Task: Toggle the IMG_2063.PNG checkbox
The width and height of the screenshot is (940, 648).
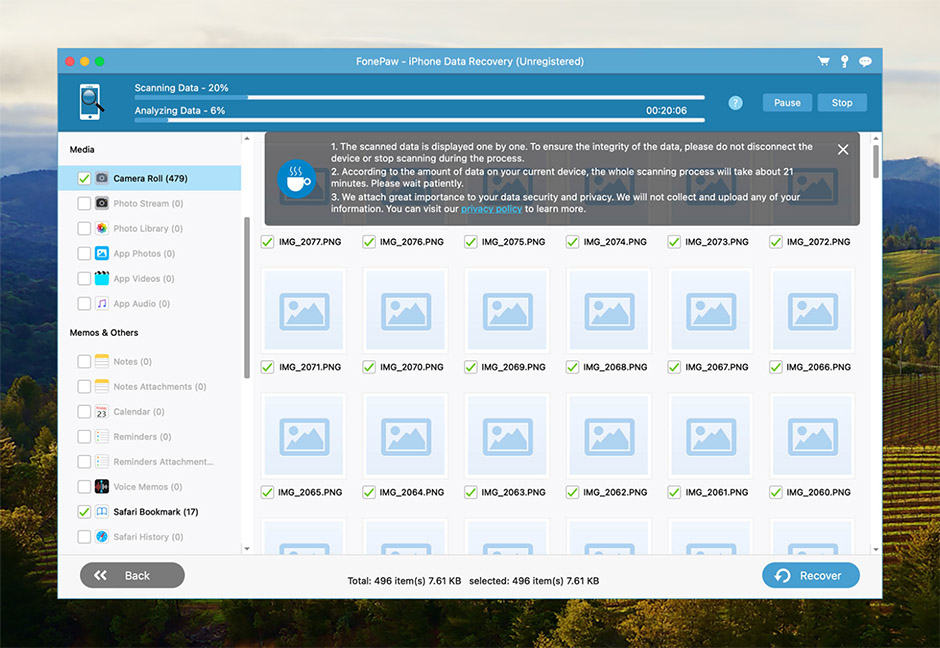Action: click(471, 492)
